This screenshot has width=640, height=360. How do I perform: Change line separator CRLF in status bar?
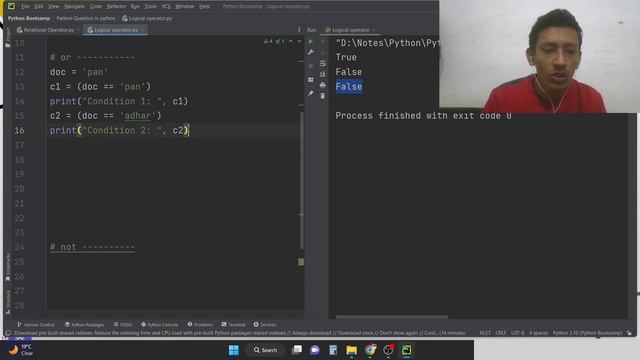tap(500, 333)
